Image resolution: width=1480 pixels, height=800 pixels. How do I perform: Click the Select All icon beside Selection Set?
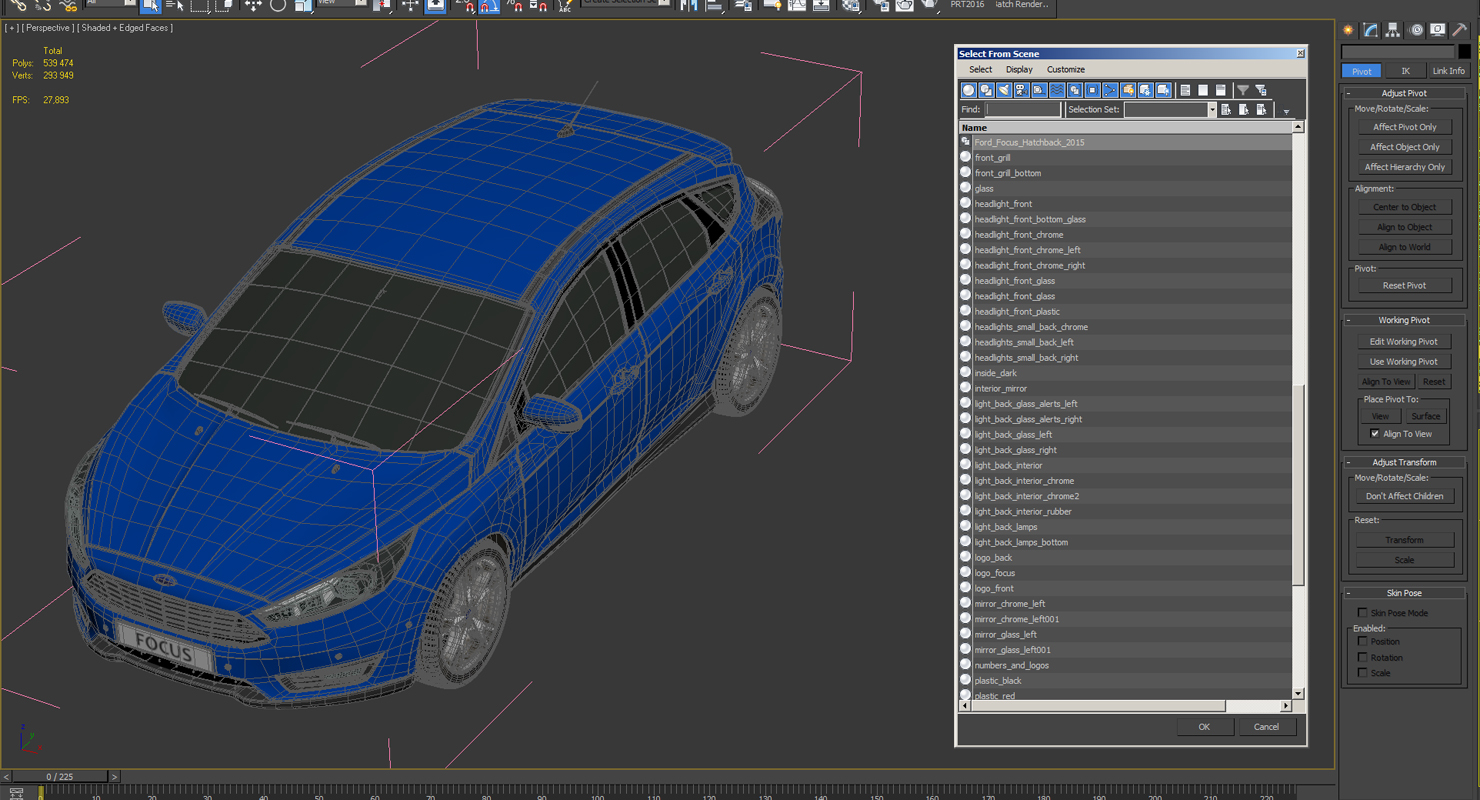[1226, 109]
